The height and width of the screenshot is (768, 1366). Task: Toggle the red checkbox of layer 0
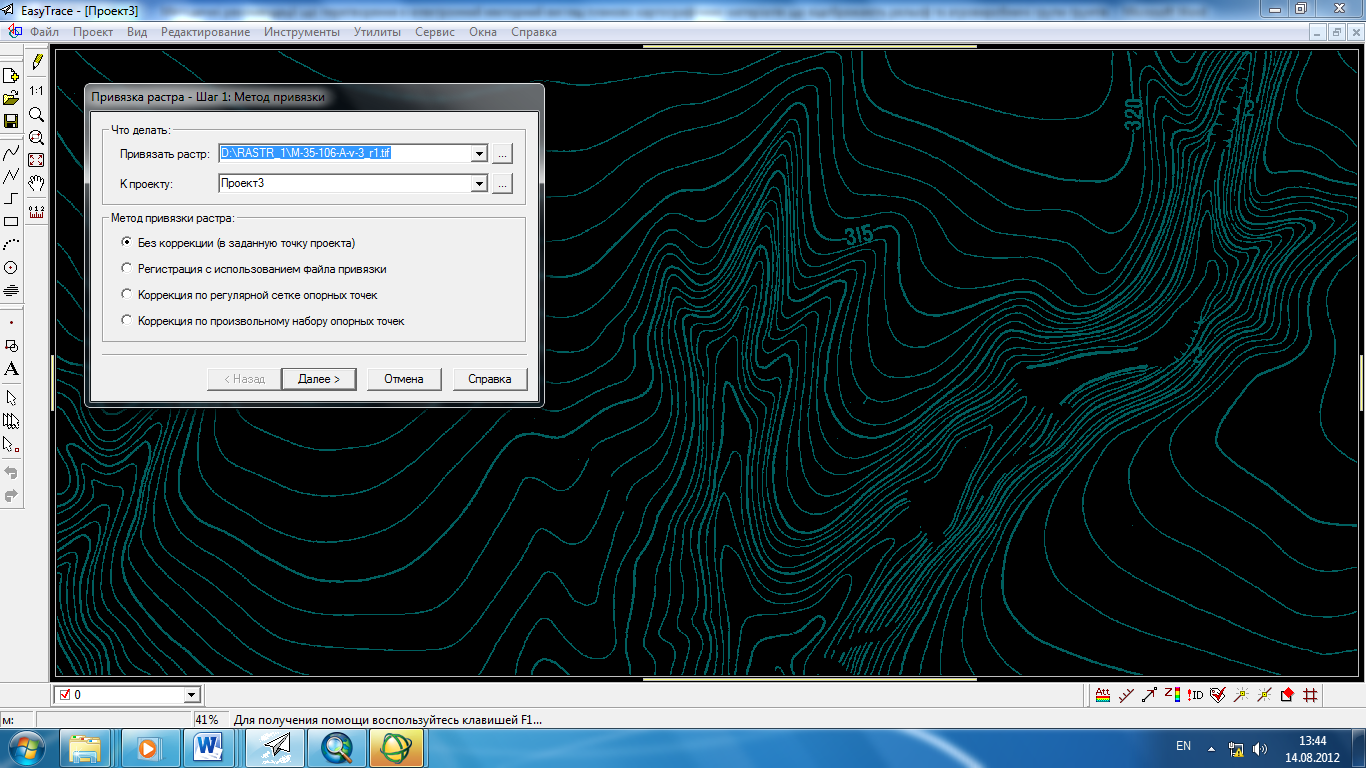pyautogui.click(x=65, y=695)
